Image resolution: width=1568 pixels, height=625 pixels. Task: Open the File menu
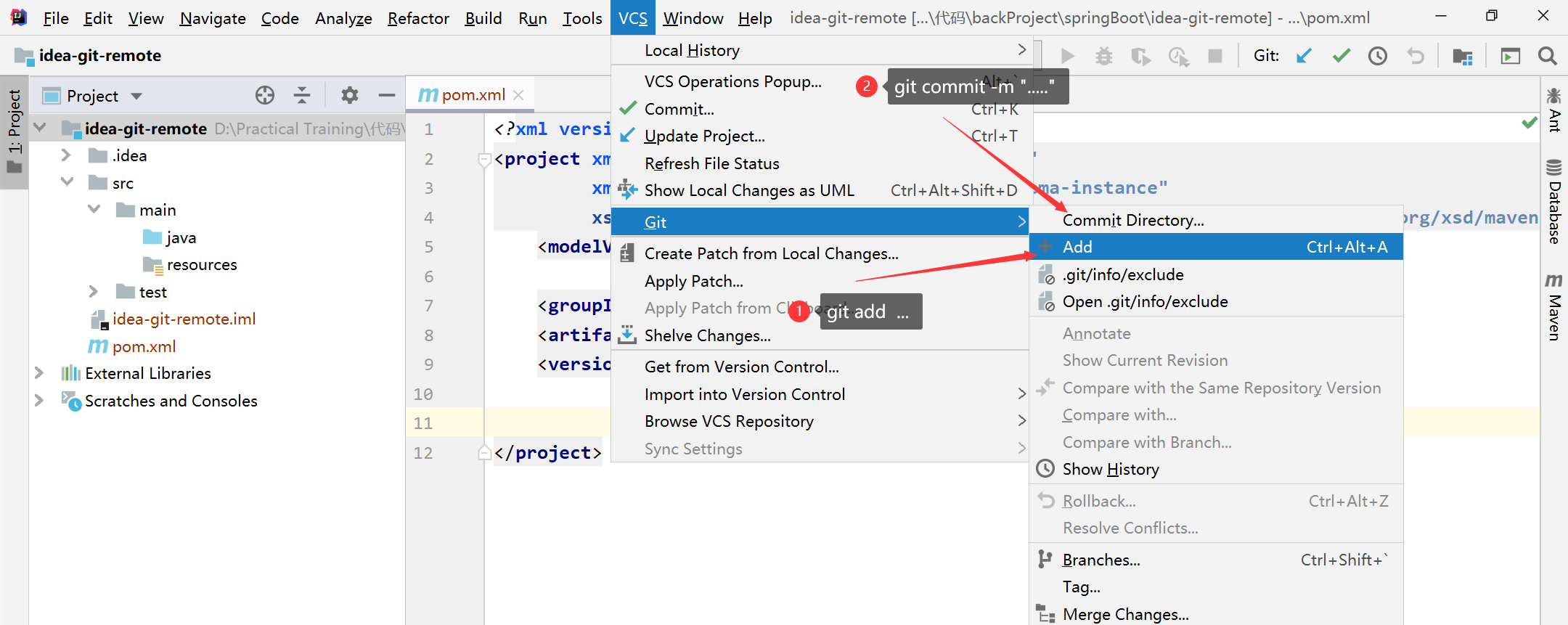[x=56, y=18]
